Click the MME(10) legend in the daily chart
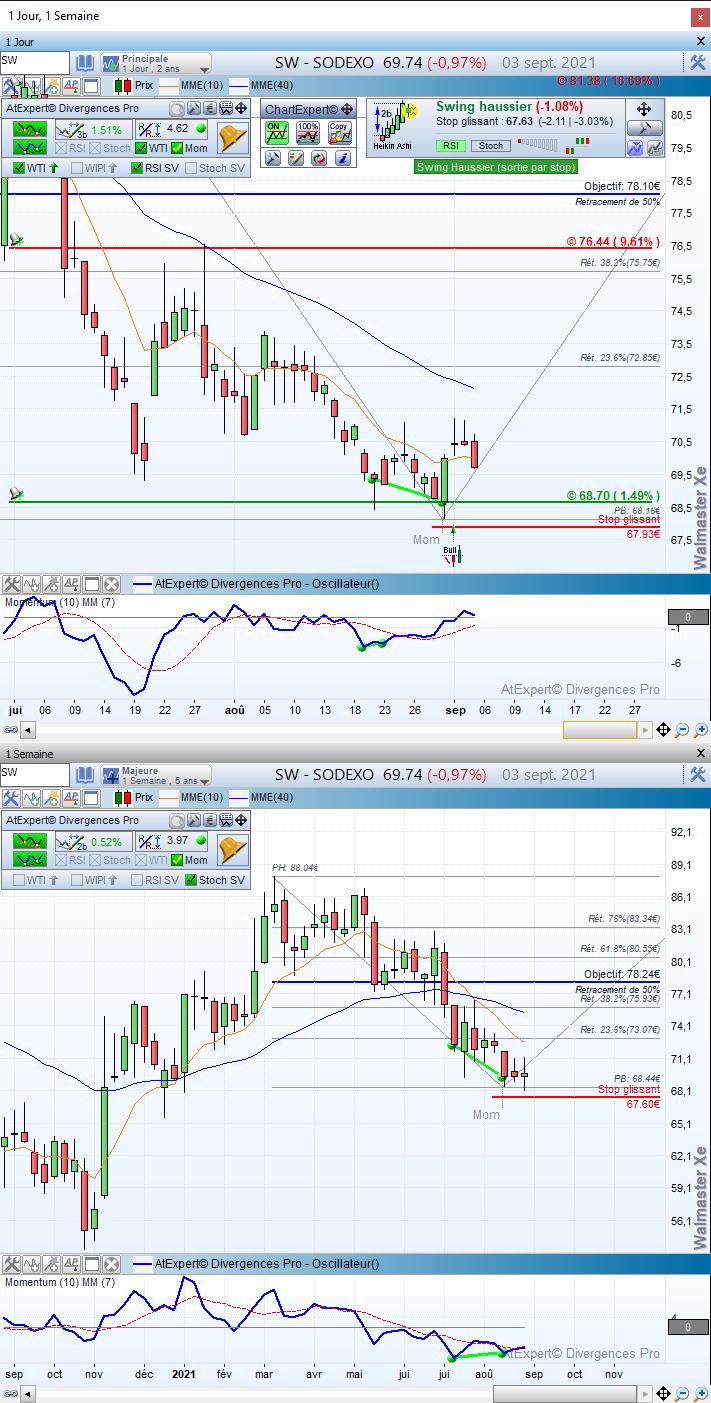The height and width of the screenshot is (1403, 711). (190, 87)
